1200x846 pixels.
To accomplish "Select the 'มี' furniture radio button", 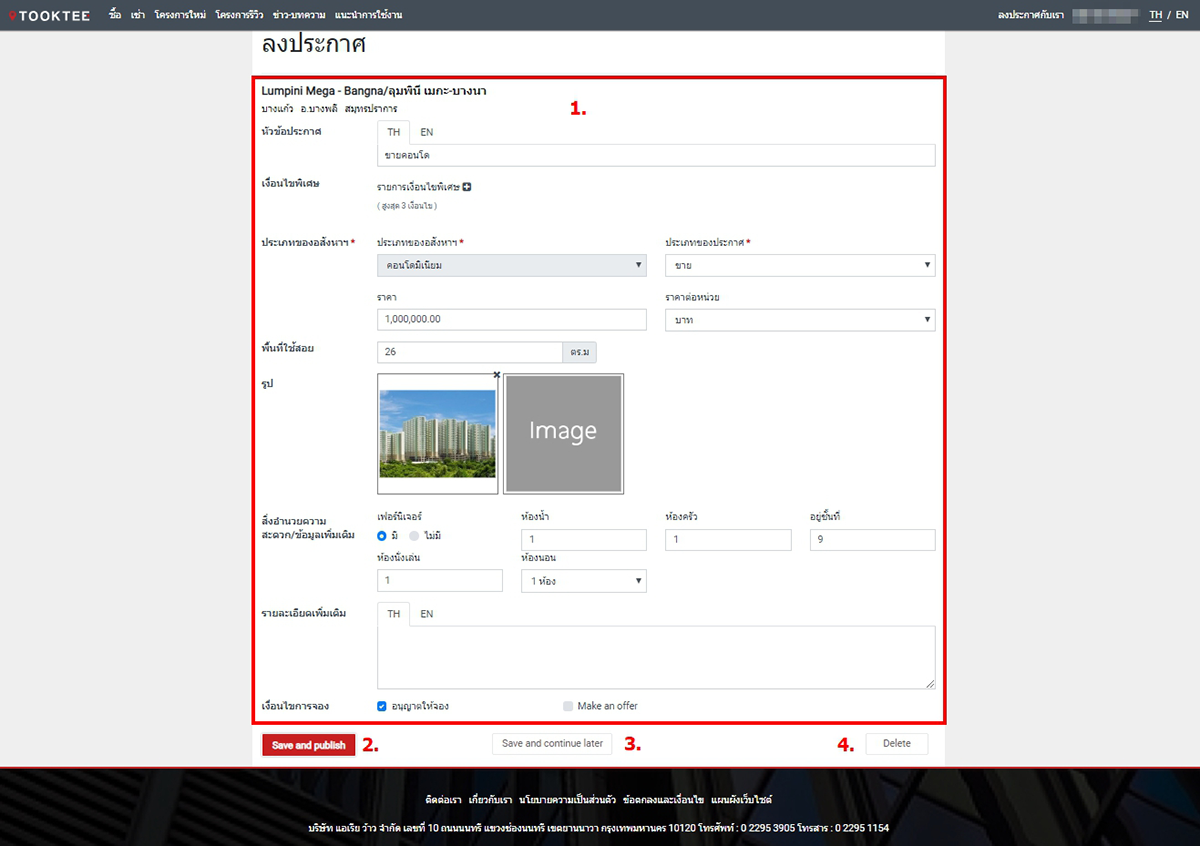I will [382, 536].
